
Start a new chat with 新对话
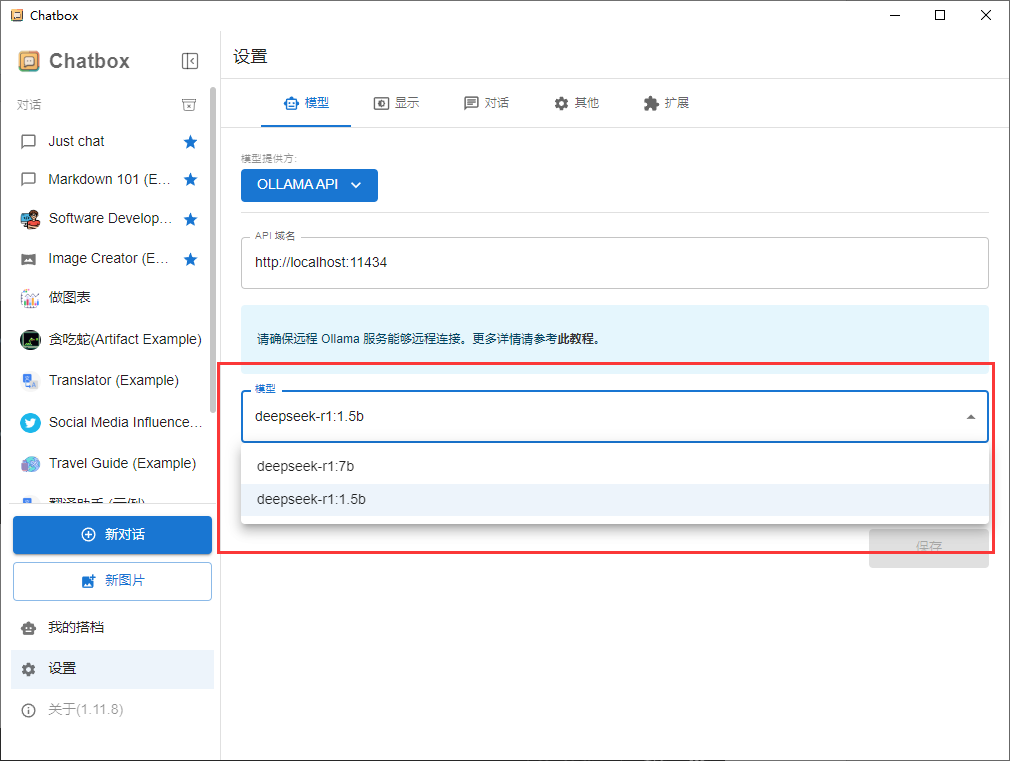112,535
